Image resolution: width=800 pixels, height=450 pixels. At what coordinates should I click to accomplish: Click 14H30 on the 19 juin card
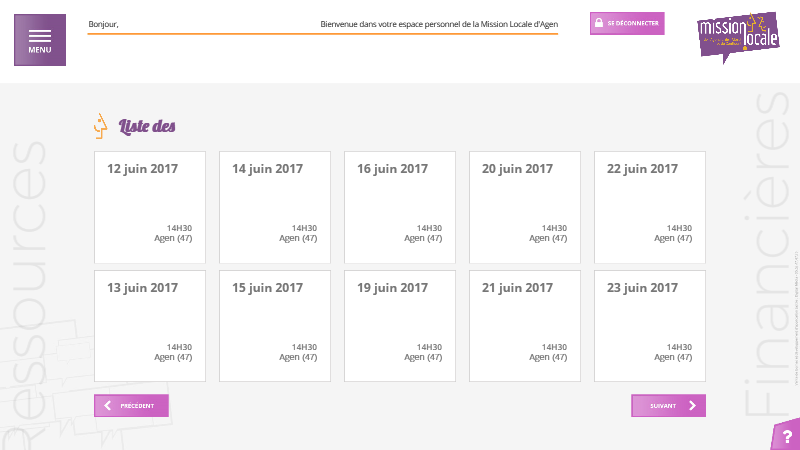pos(429,347)
